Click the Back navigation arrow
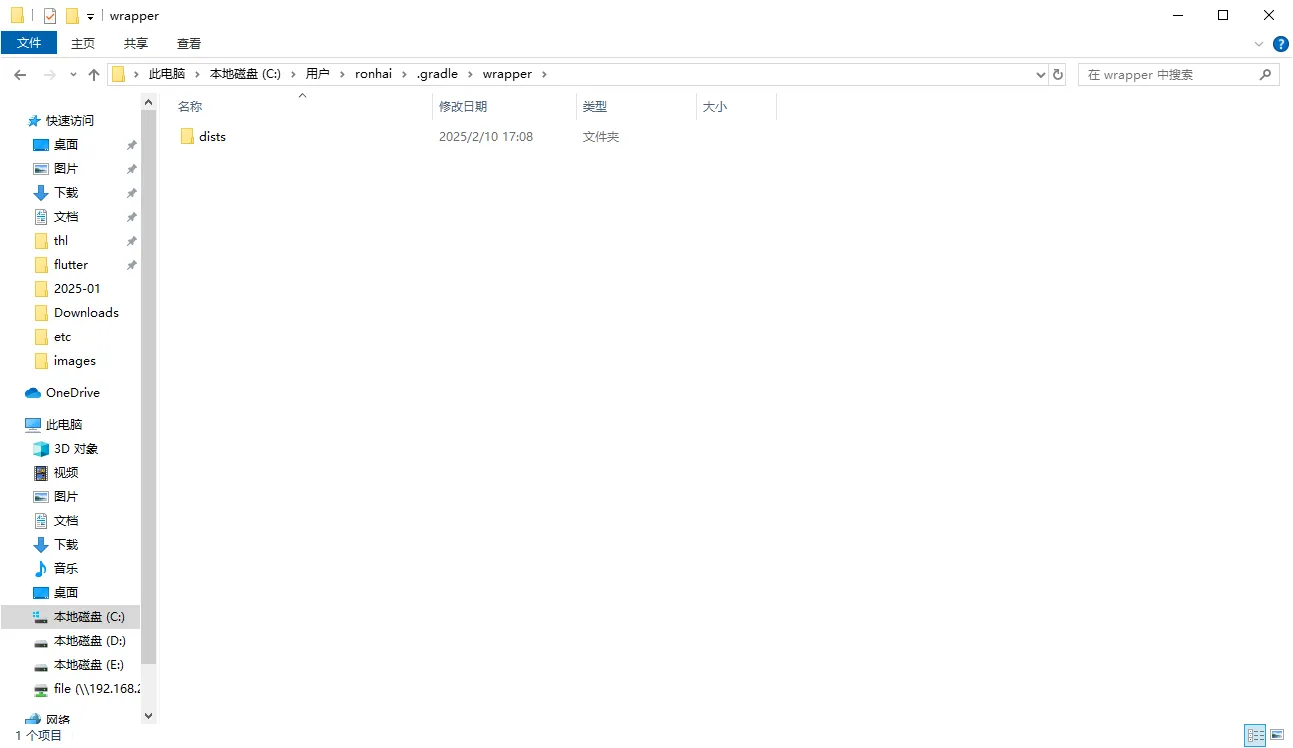 tap(20, 75)
